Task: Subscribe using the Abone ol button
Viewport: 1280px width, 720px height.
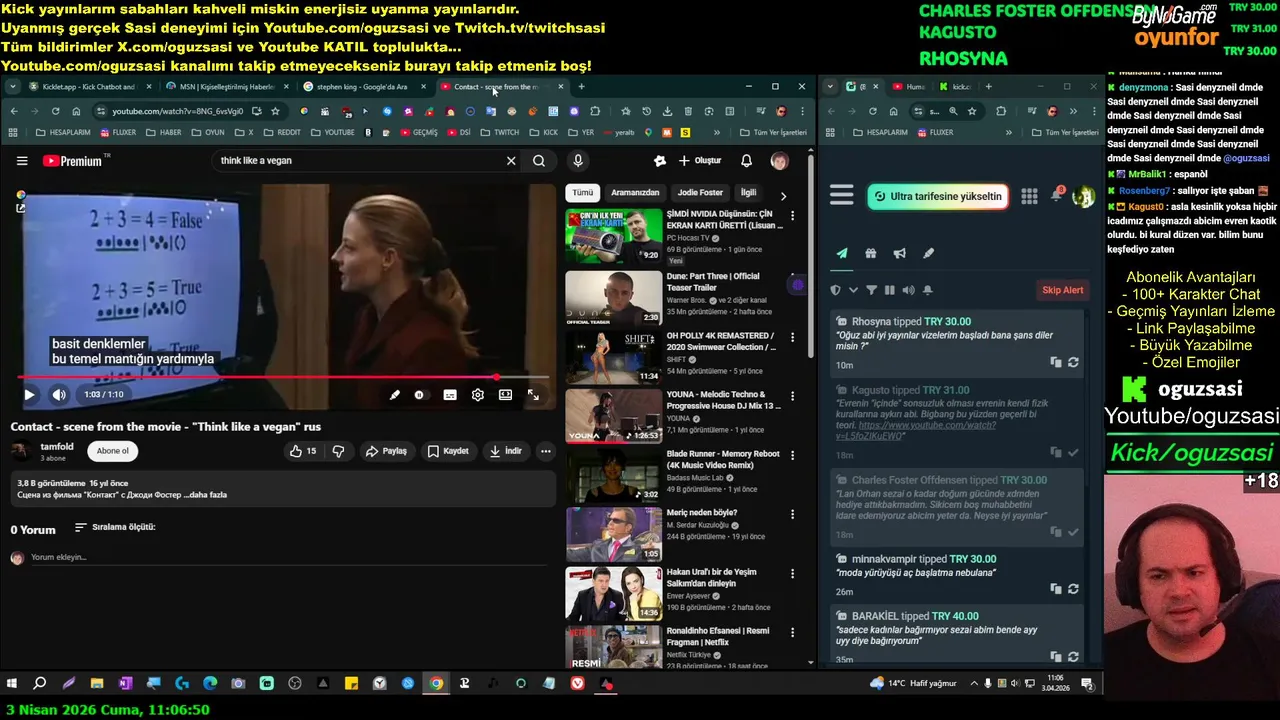Action: (112, 451)
